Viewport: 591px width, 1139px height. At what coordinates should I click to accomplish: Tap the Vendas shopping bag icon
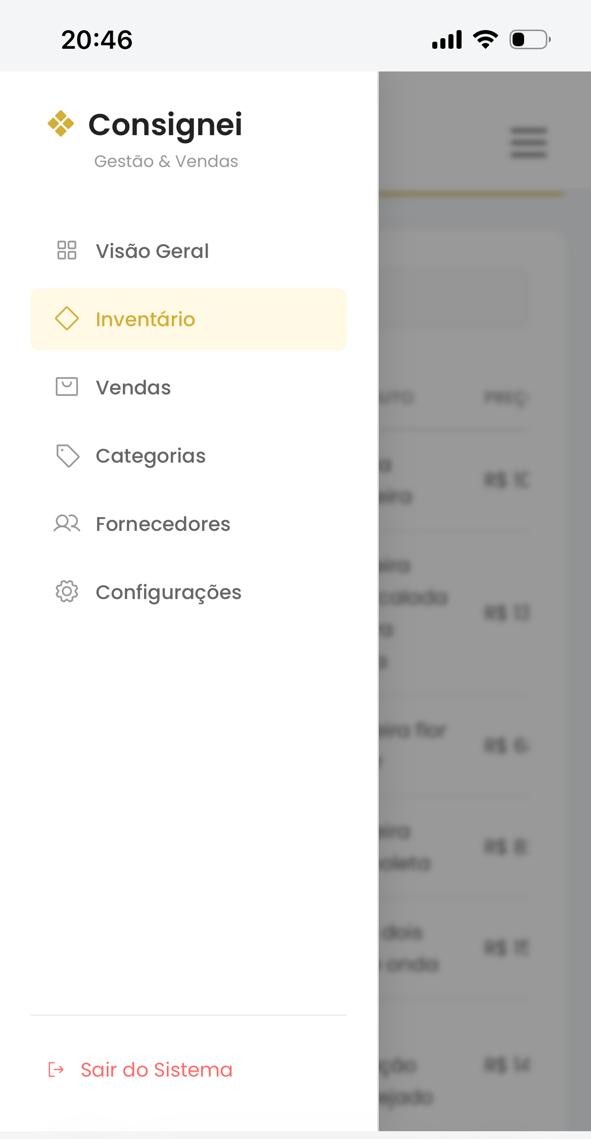66,386
